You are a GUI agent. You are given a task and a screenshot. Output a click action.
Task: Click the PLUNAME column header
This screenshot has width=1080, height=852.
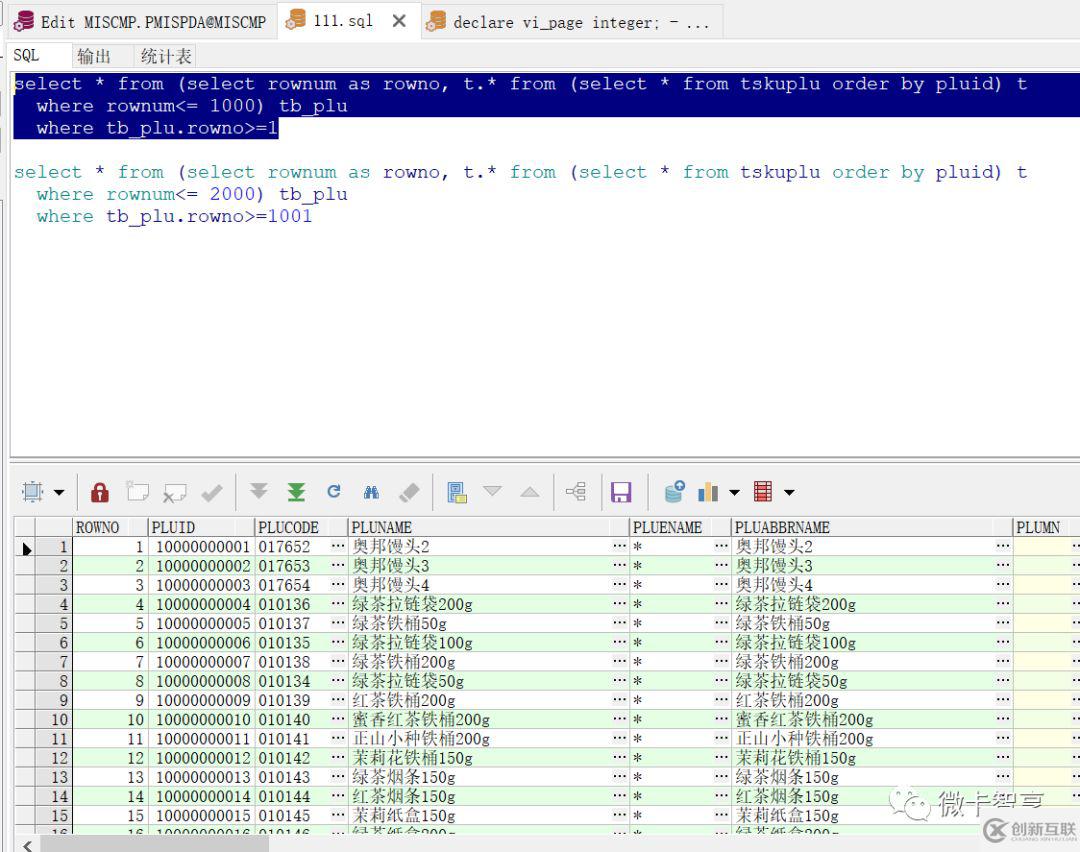[382, 527]
